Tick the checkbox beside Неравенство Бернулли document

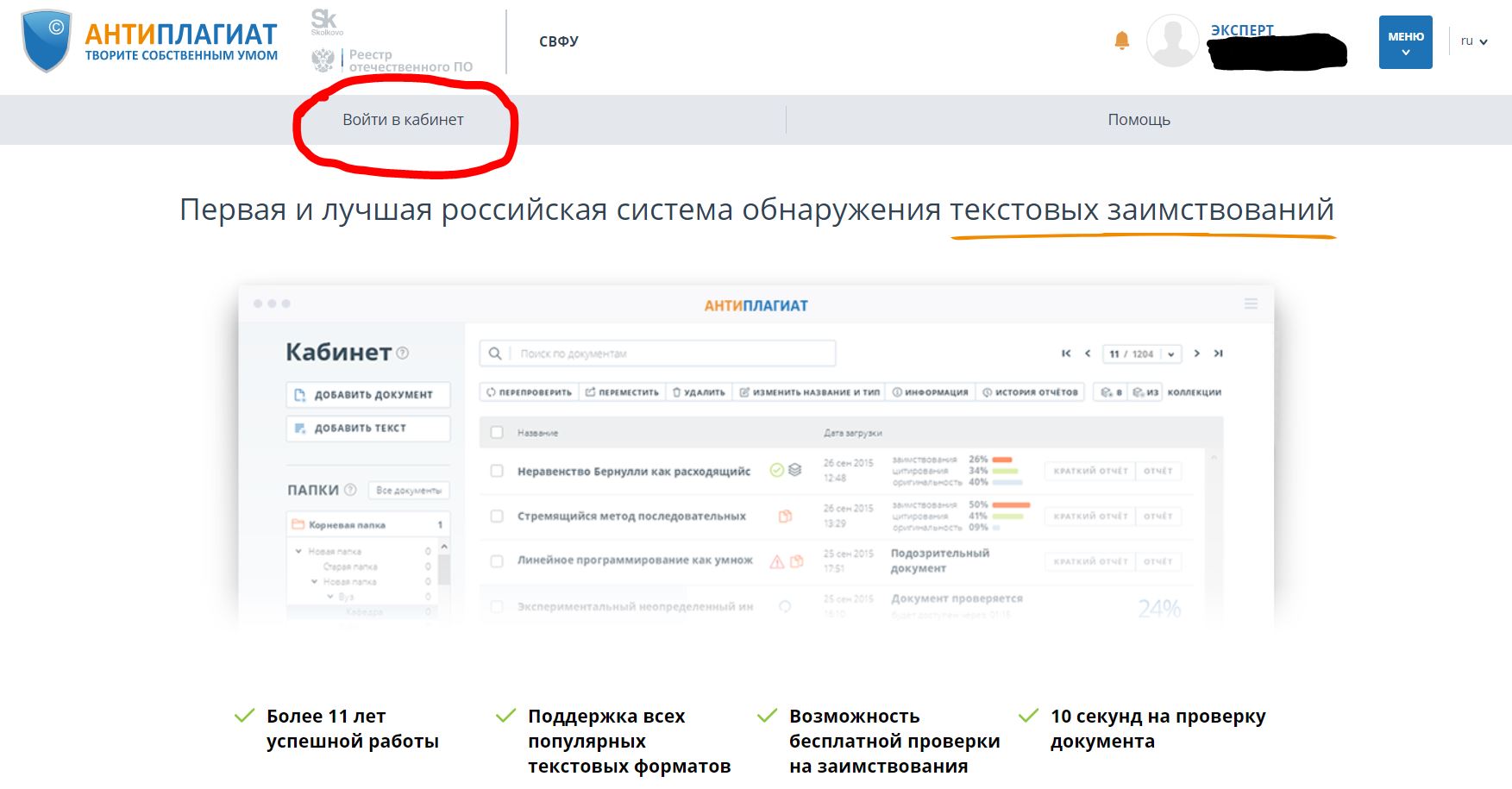[497, 471]
